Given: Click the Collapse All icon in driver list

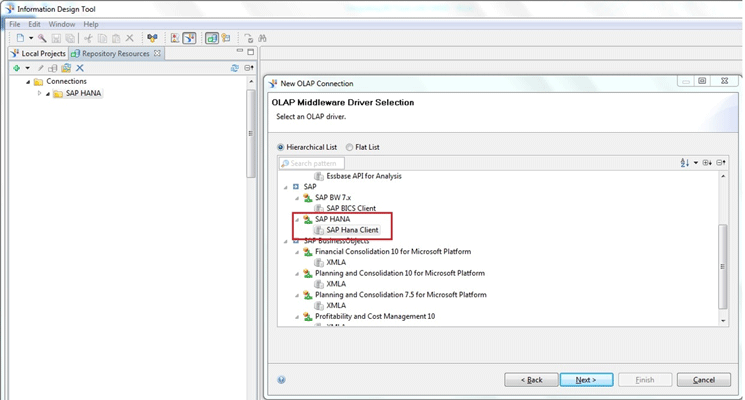Looking at the screenshot, I should 721,163.
